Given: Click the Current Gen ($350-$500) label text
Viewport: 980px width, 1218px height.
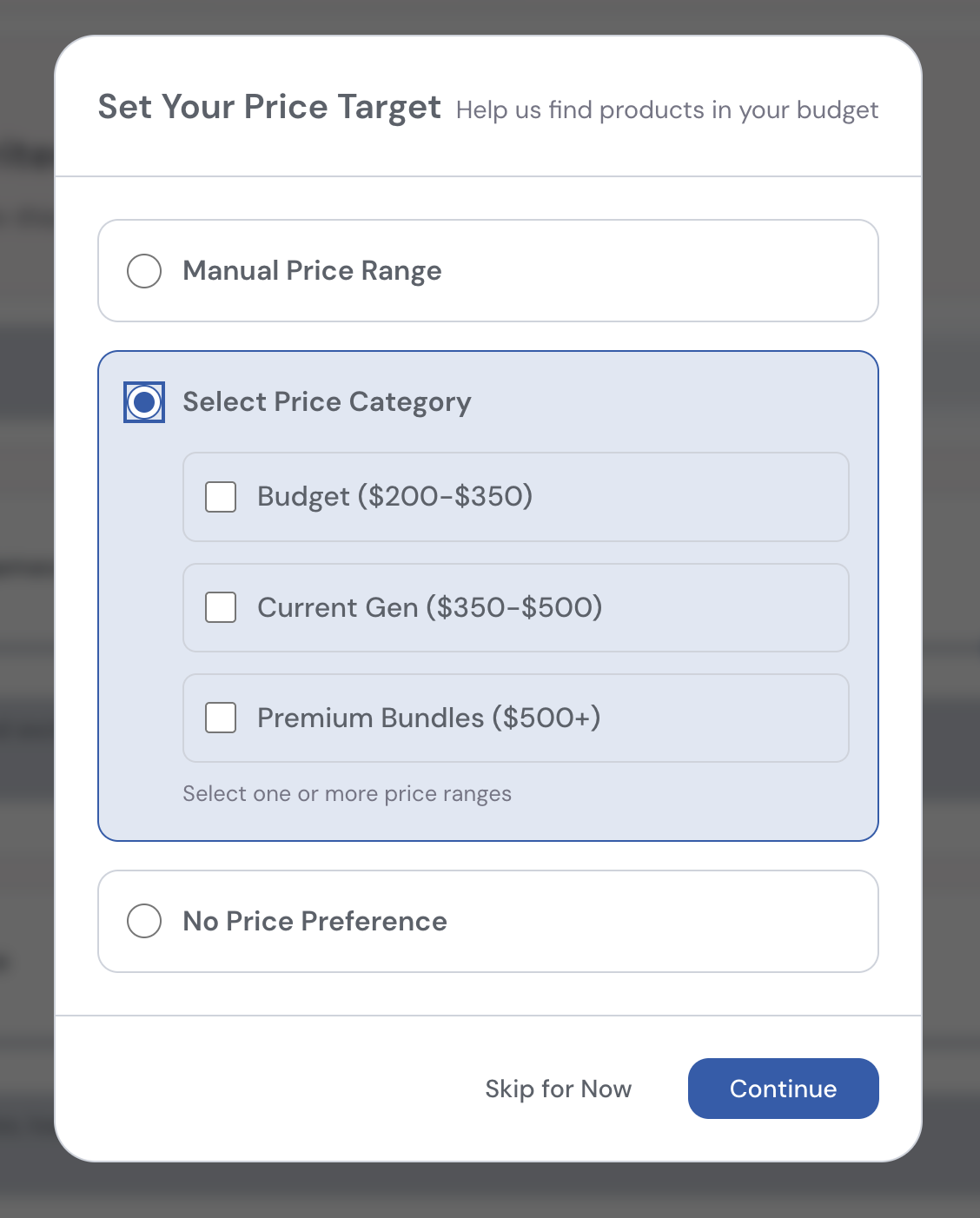Looking at the screenshot, I should 429,607.
